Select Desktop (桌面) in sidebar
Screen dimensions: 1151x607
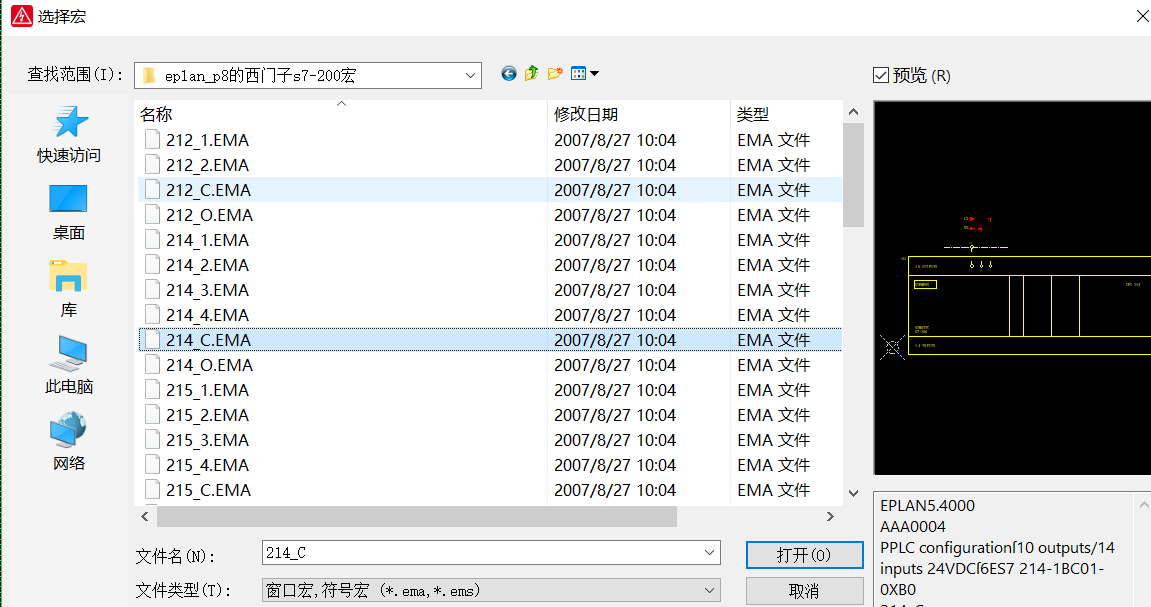coord(69,212)
